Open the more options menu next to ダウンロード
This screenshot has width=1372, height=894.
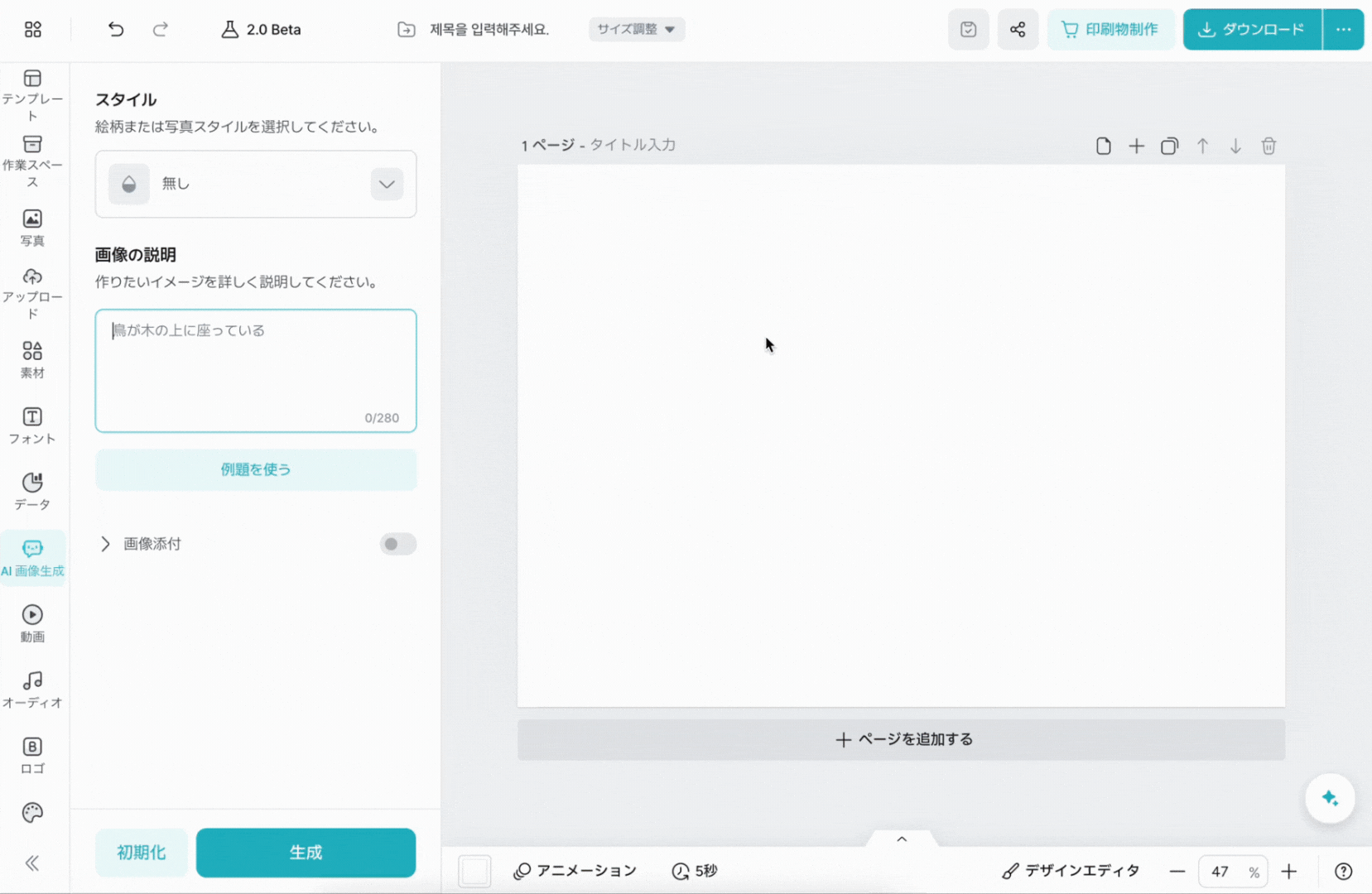(1343, 29)
